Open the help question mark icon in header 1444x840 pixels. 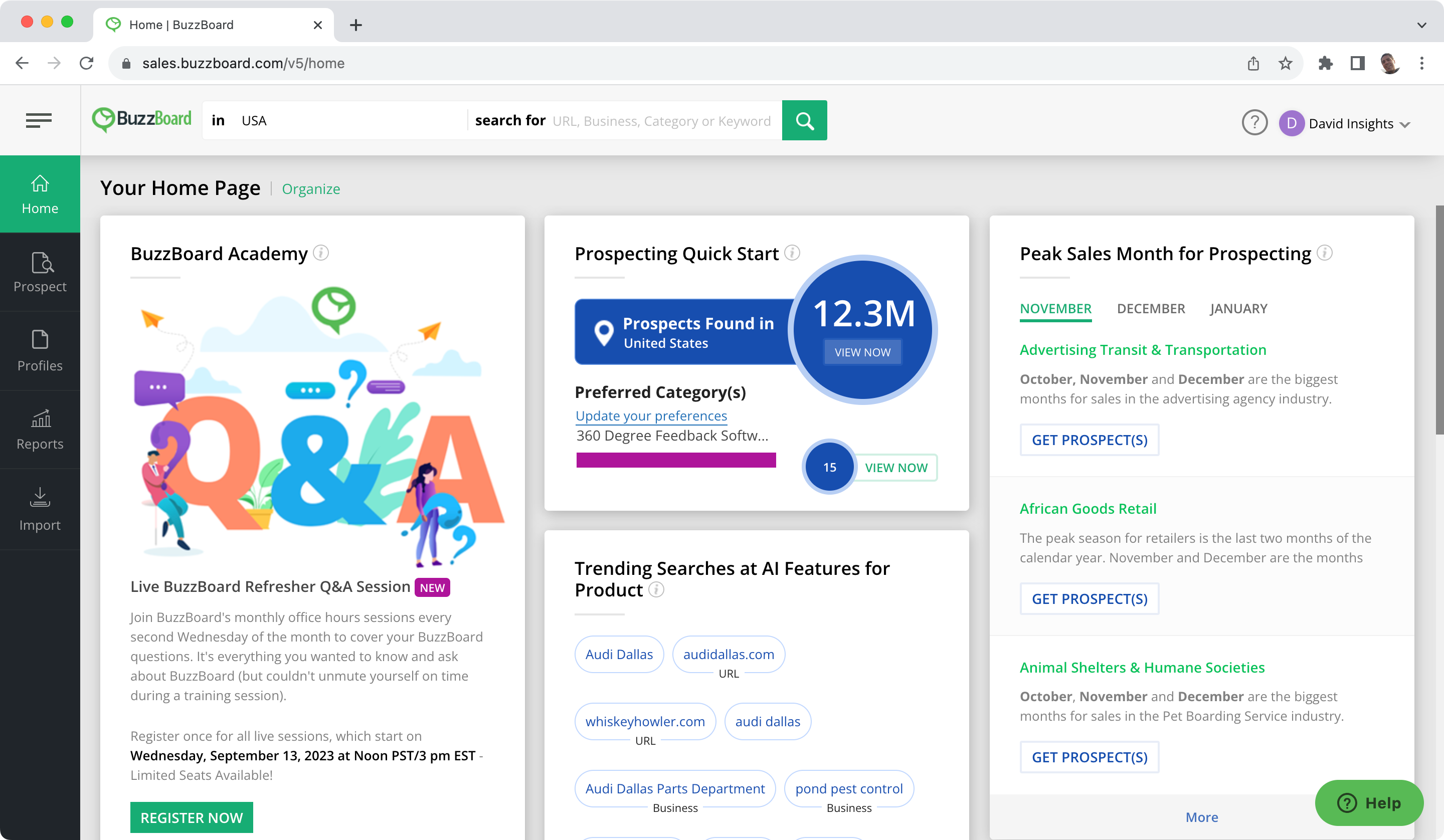tap(1254, 123)
